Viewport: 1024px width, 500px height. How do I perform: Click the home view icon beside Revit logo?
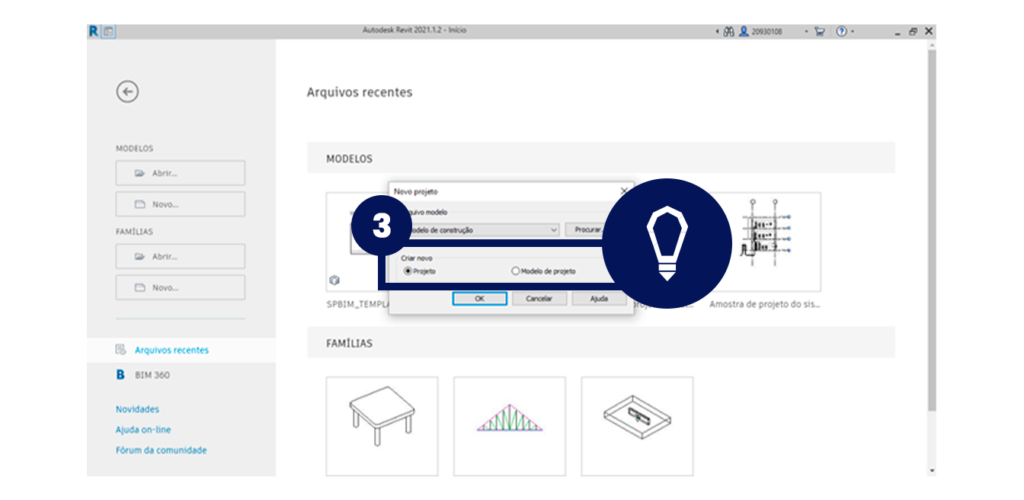tap(108, 31)
